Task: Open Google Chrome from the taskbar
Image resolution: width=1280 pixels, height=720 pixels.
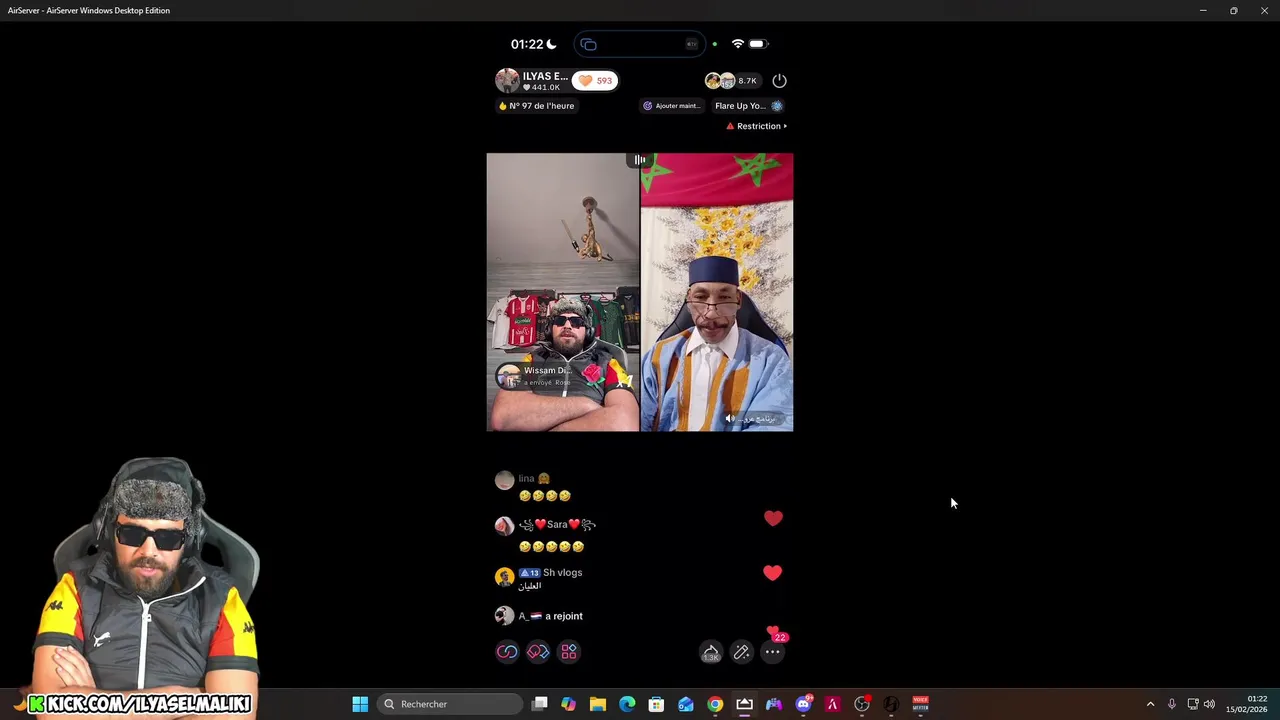Action: click(x=715, y=704)
